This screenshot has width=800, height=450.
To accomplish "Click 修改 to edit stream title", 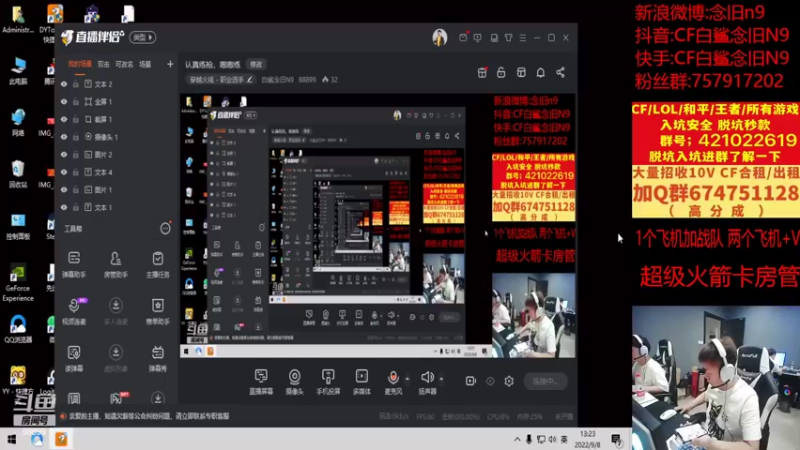I will pos(256,64).
